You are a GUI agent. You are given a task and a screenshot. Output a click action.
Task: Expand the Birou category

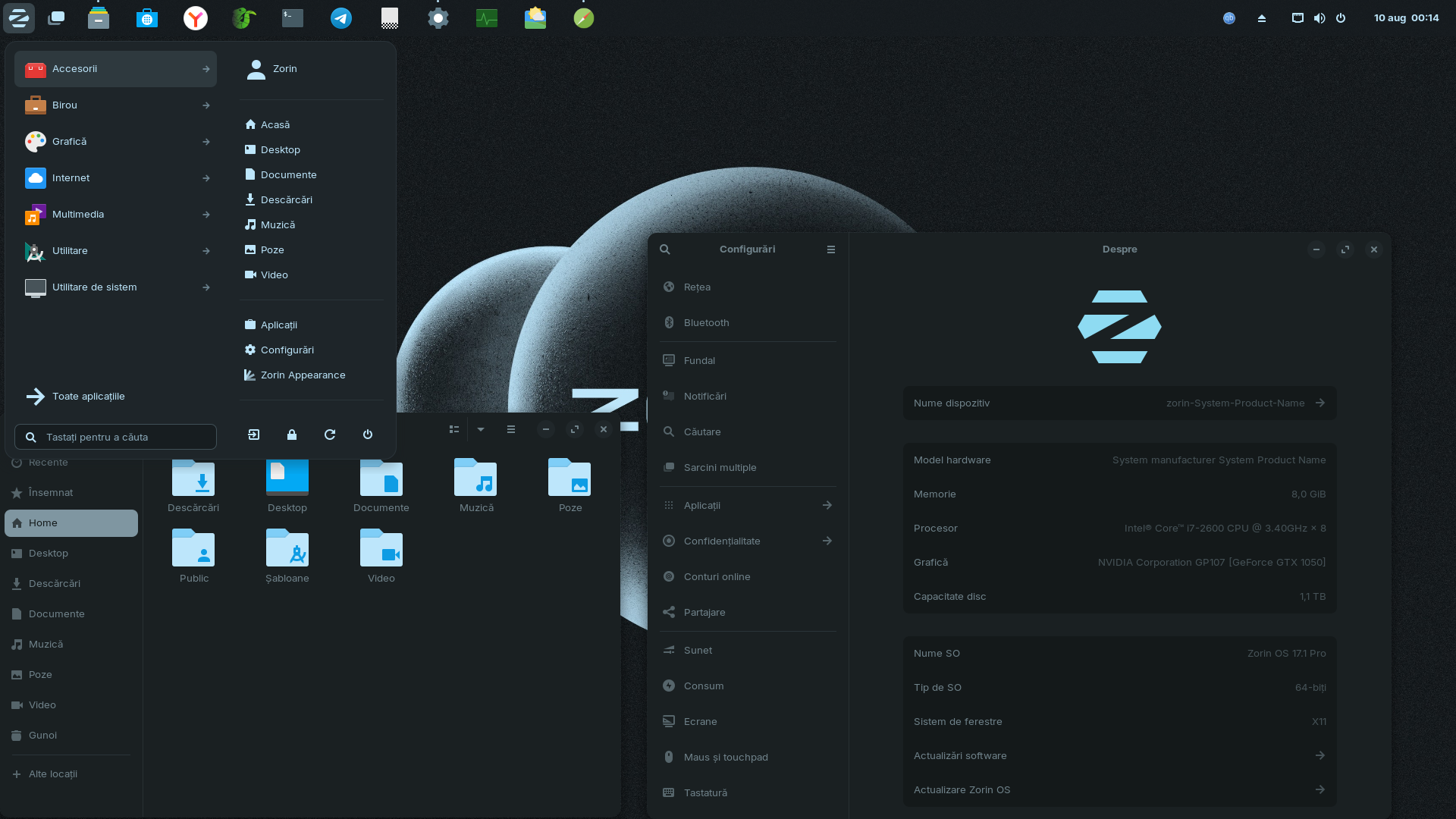(x=115, y=105)
